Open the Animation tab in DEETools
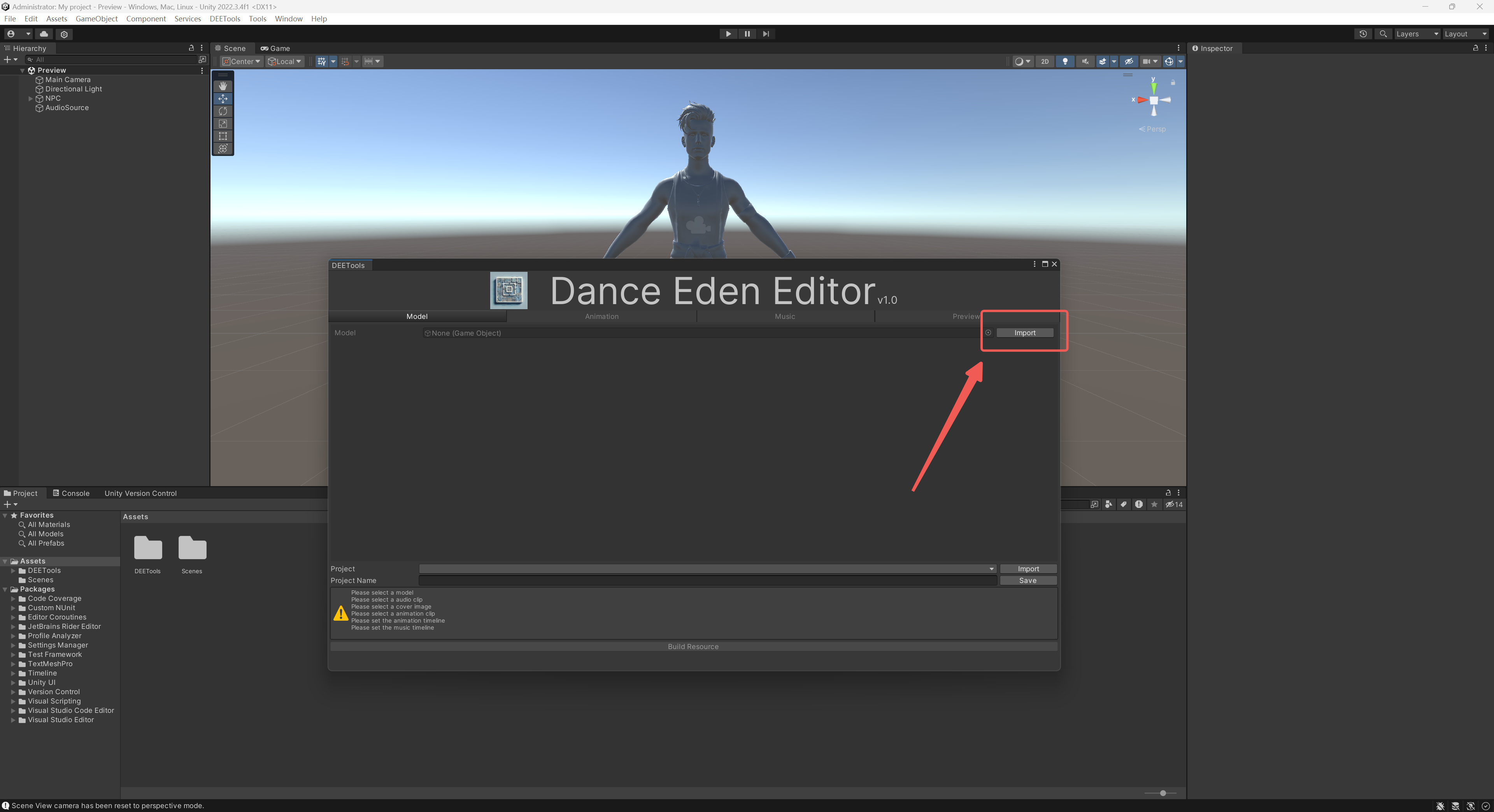The image size is (1494, 812). coord(601,317)
